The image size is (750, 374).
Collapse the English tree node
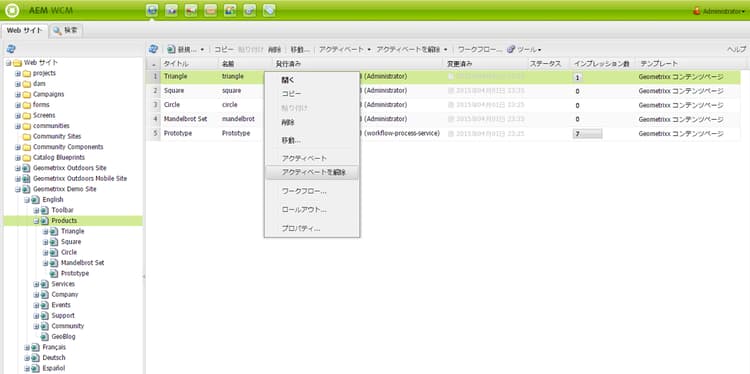tap(27, 200)
